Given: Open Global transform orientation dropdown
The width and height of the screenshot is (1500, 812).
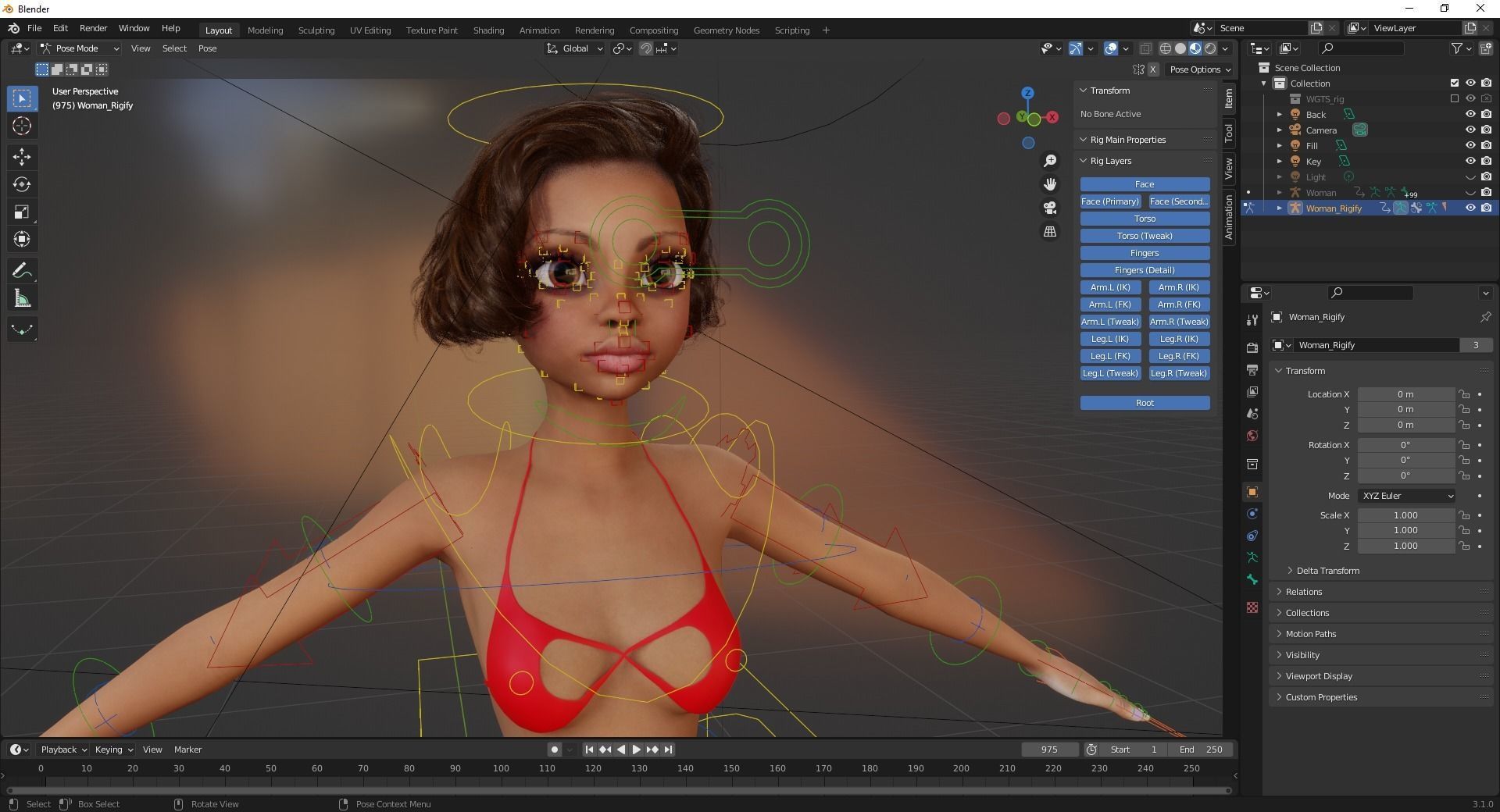Looking at the screenshot, I should click(575, 48).
